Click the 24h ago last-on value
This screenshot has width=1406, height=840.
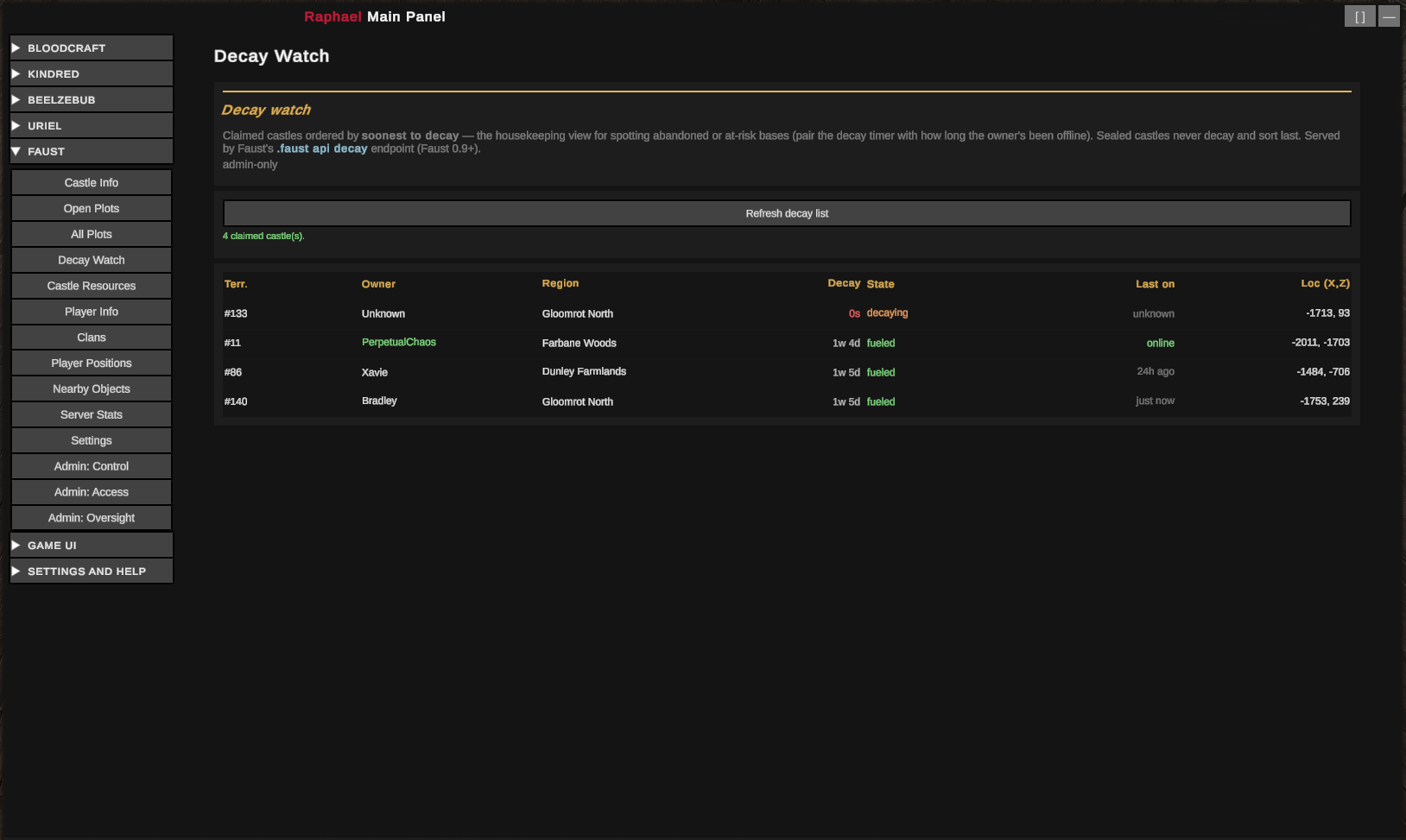coord(1156,371)
